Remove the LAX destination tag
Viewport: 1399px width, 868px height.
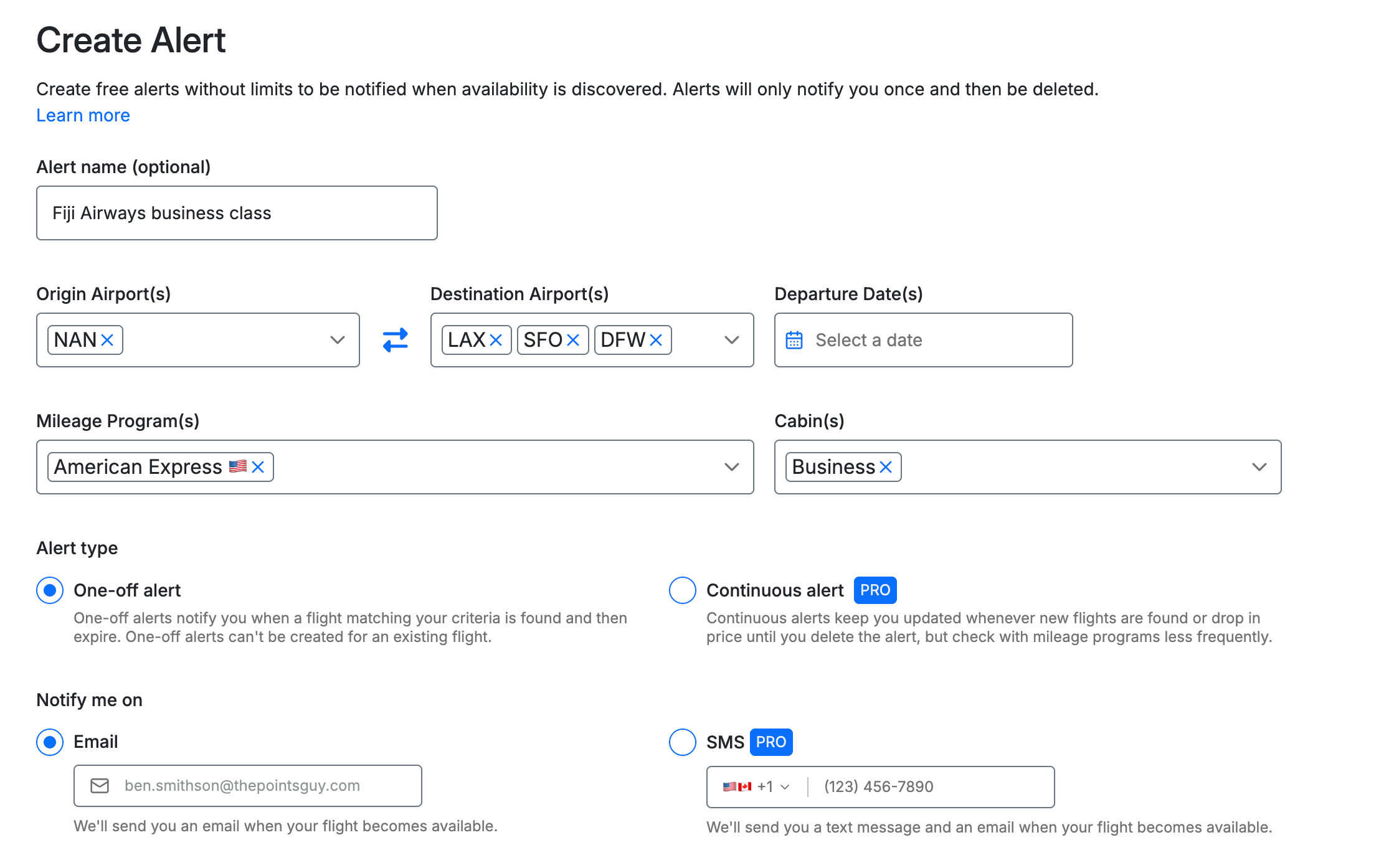pyautogui.click(x=496, y=340)
